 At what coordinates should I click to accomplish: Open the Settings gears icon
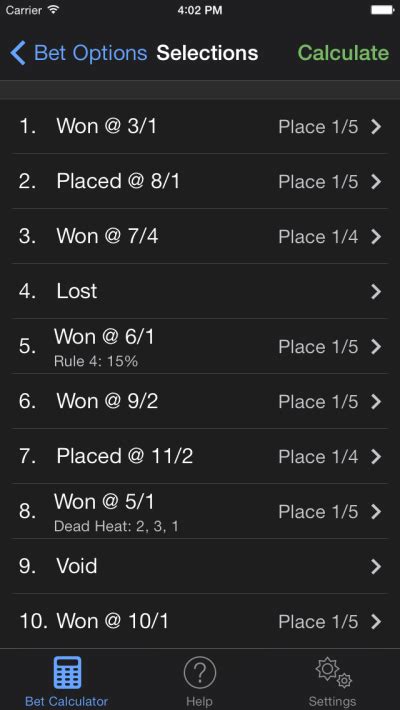point(334,673)
